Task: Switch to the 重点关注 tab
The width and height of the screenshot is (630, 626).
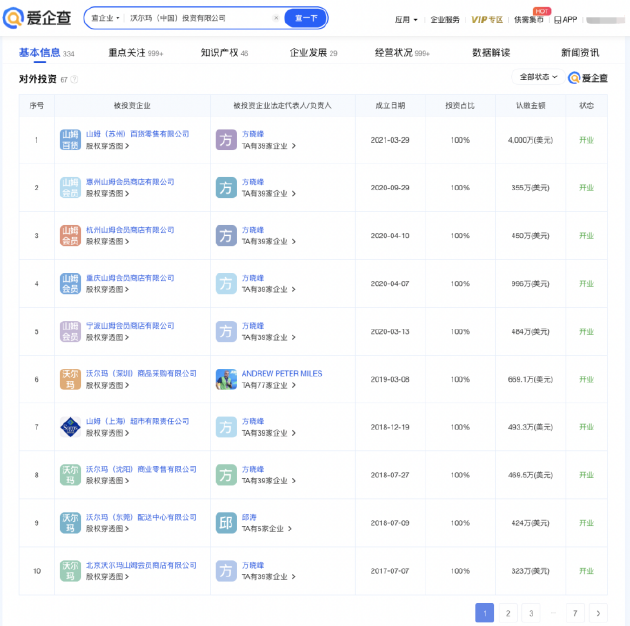Action: pos(135,53)
